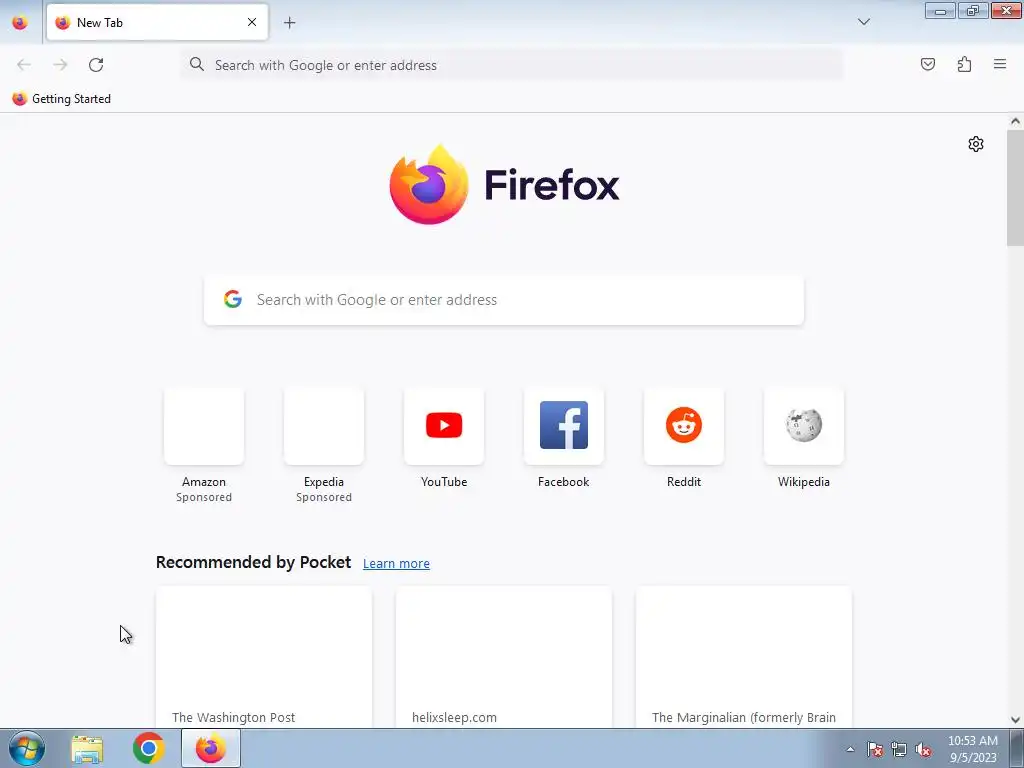Close the New Tab tab

click(x=252, y=22)
